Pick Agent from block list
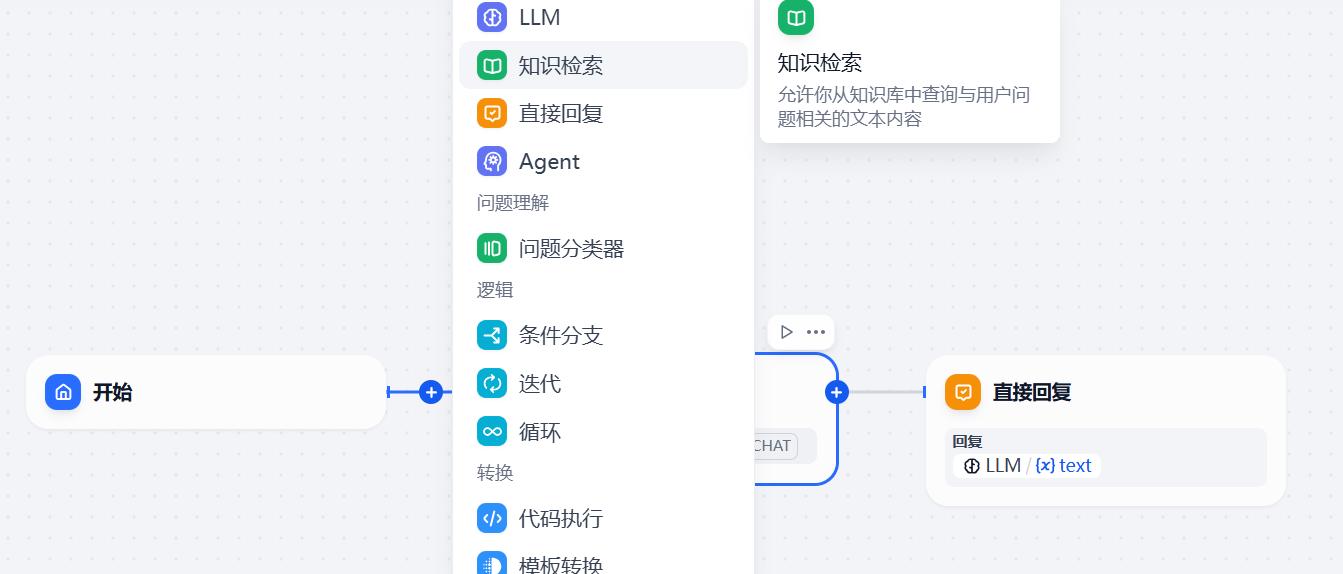 pos(603,161)
